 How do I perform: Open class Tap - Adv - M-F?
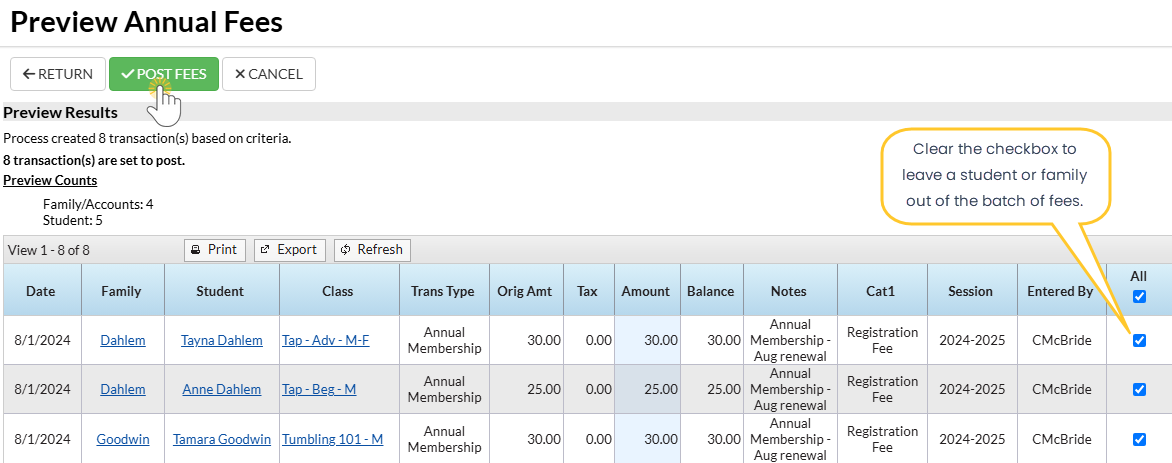pos(326,340)
